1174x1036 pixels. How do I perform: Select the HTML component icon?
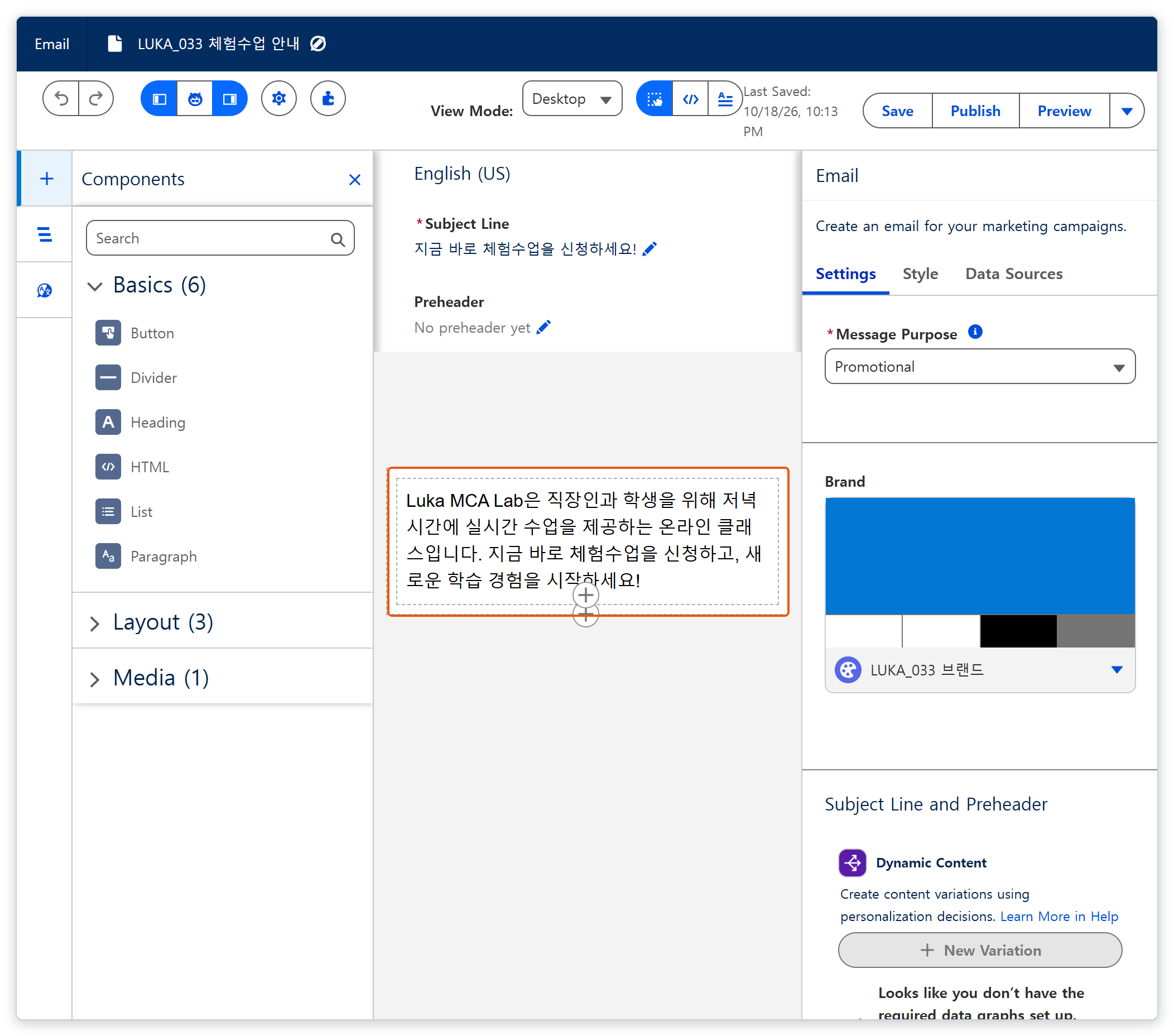(x=108, y=467)
